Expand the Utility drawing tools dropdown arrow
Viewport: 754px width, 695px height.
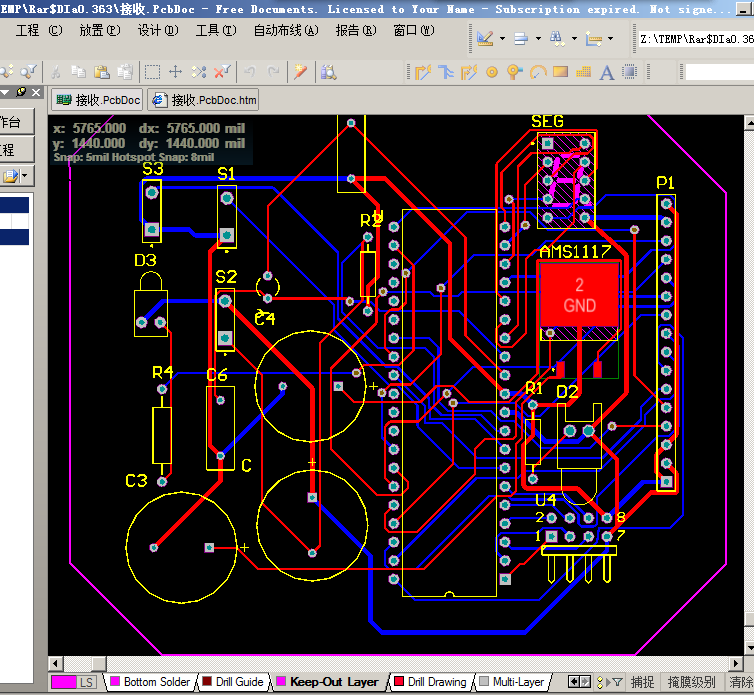click(503, 38)
